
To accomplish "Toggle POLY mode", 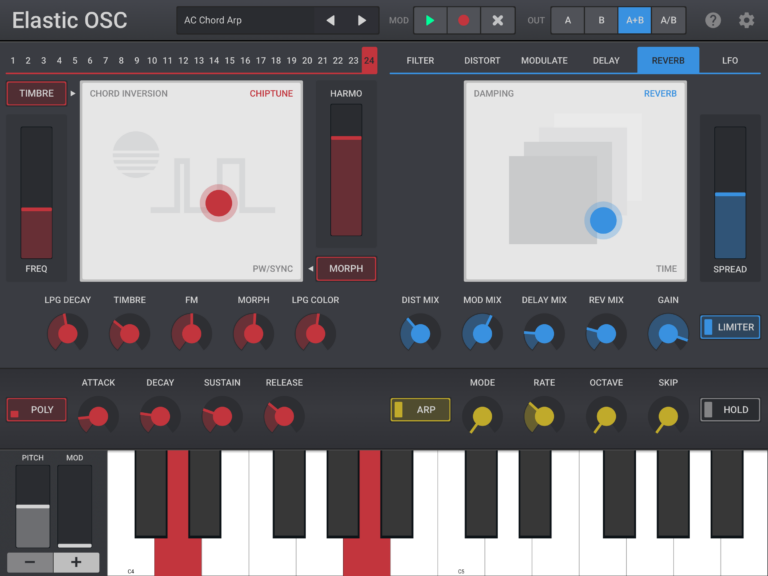I will point(36,409).
